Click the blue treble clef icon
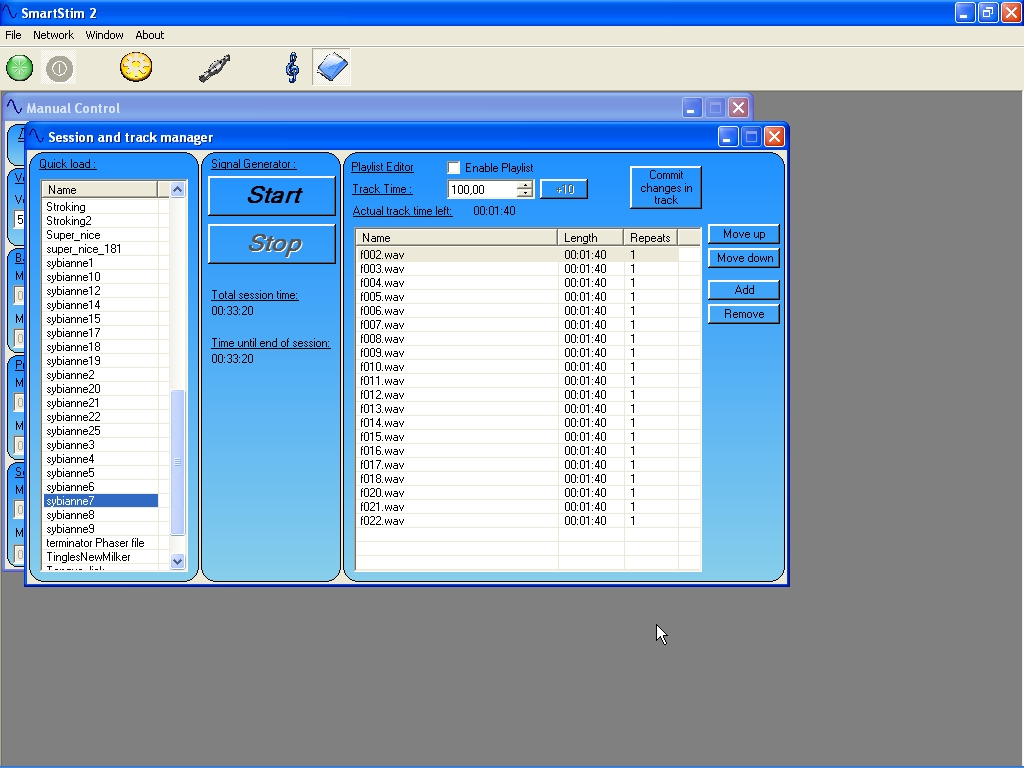The width and height of the screenshot is (1024, 768). coord(292,68)
